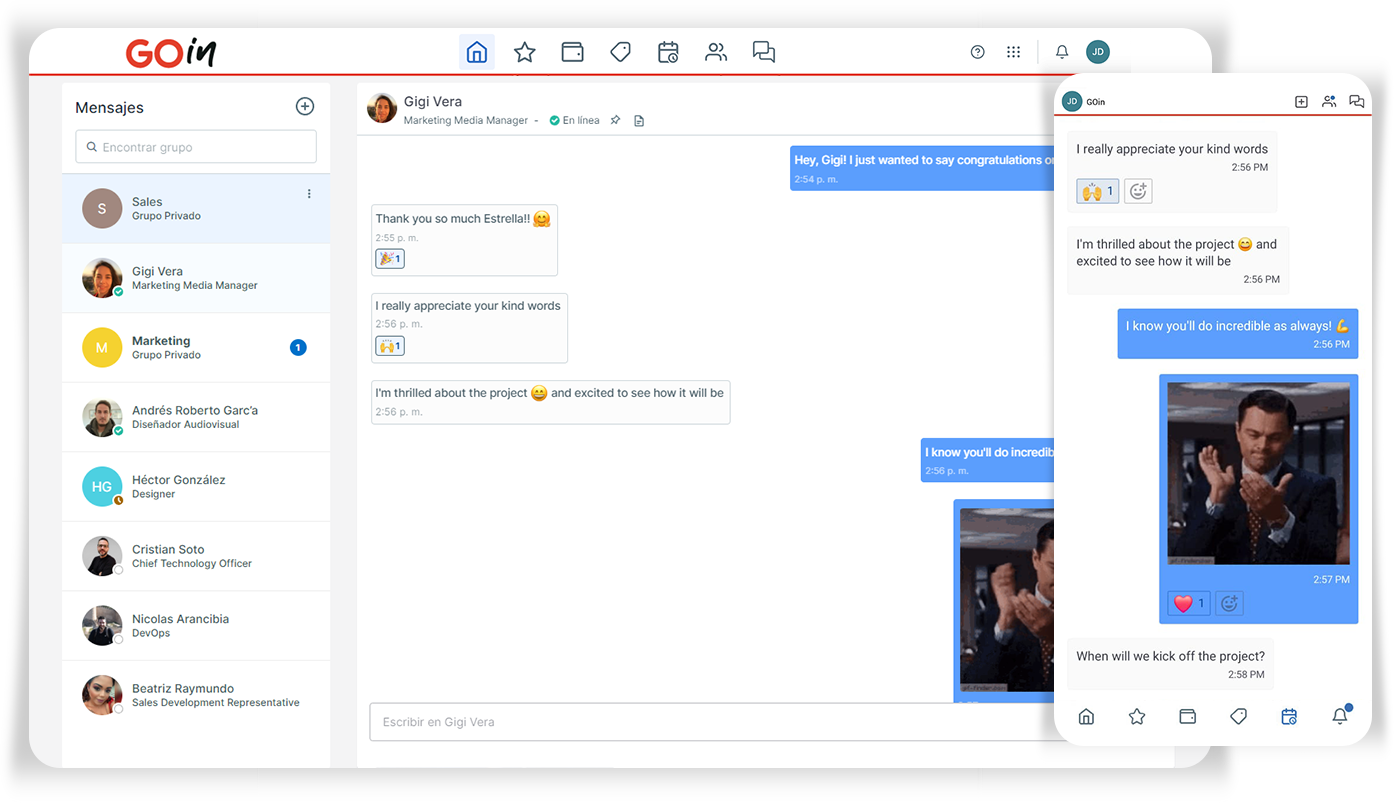
Task: Open the Home icon in desktop top navigation
Action: click(477, 52)
